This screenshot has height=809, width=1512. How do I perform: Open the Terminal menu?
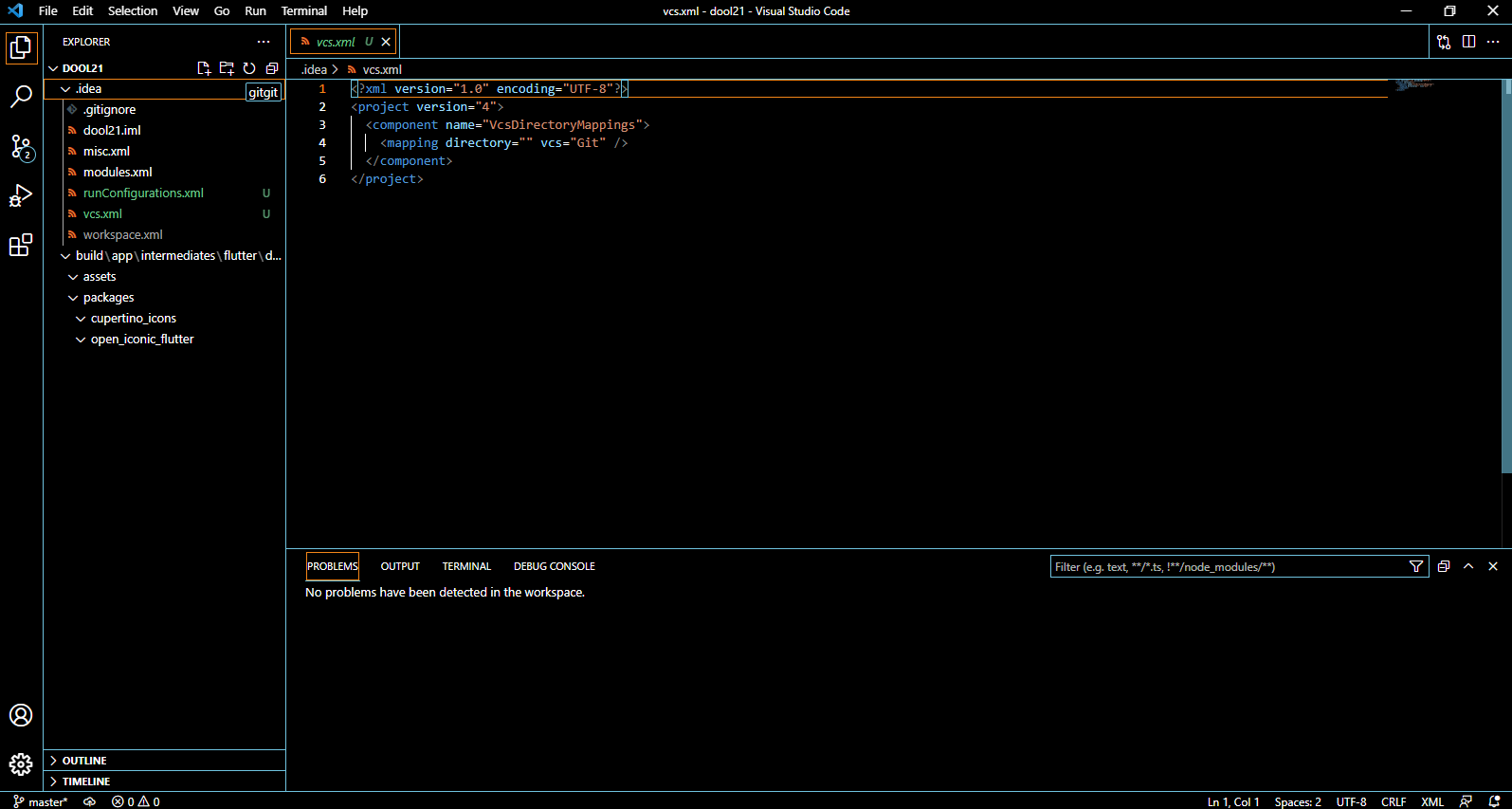304,11
